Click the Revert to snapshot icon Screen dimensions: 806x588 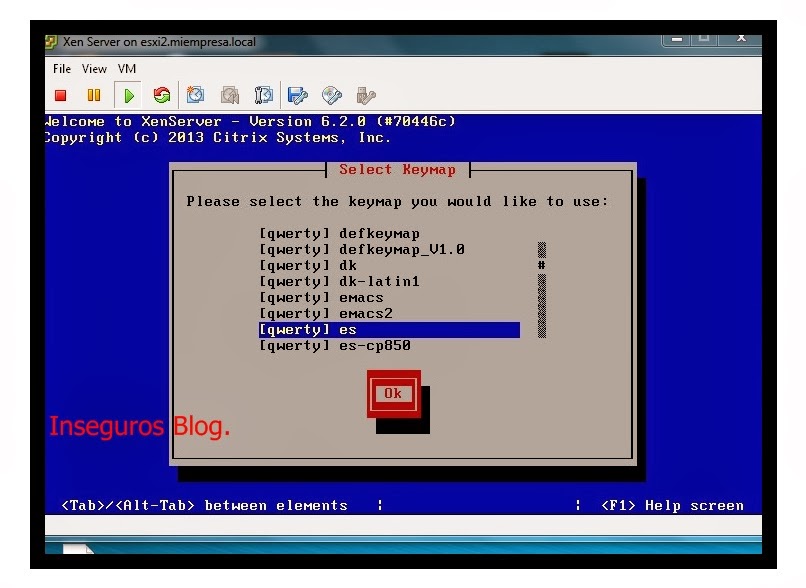coord(229,97)
